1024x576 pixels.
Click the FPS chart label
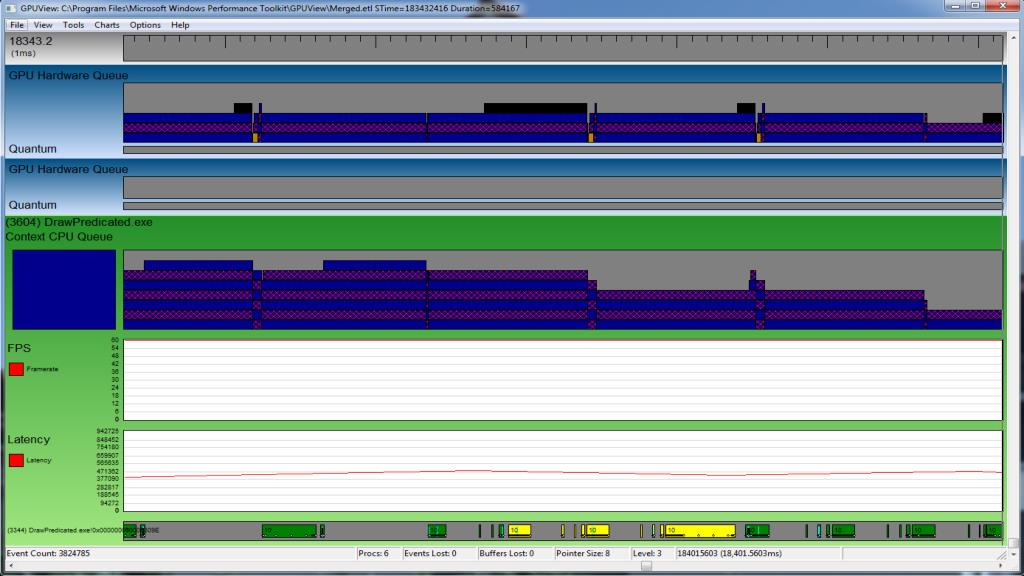point(19,348)
